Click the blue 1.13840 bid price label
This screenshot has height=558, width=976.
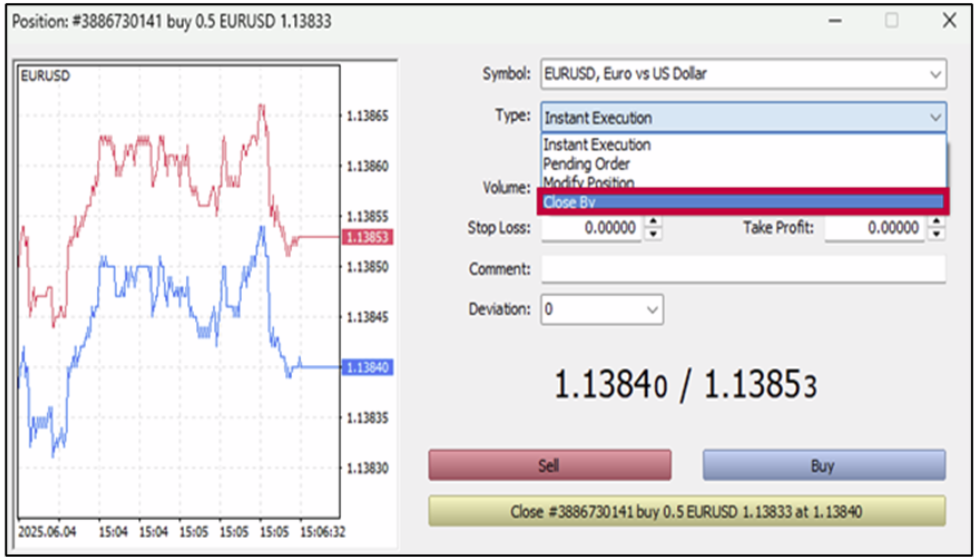[x=367, y=367]
